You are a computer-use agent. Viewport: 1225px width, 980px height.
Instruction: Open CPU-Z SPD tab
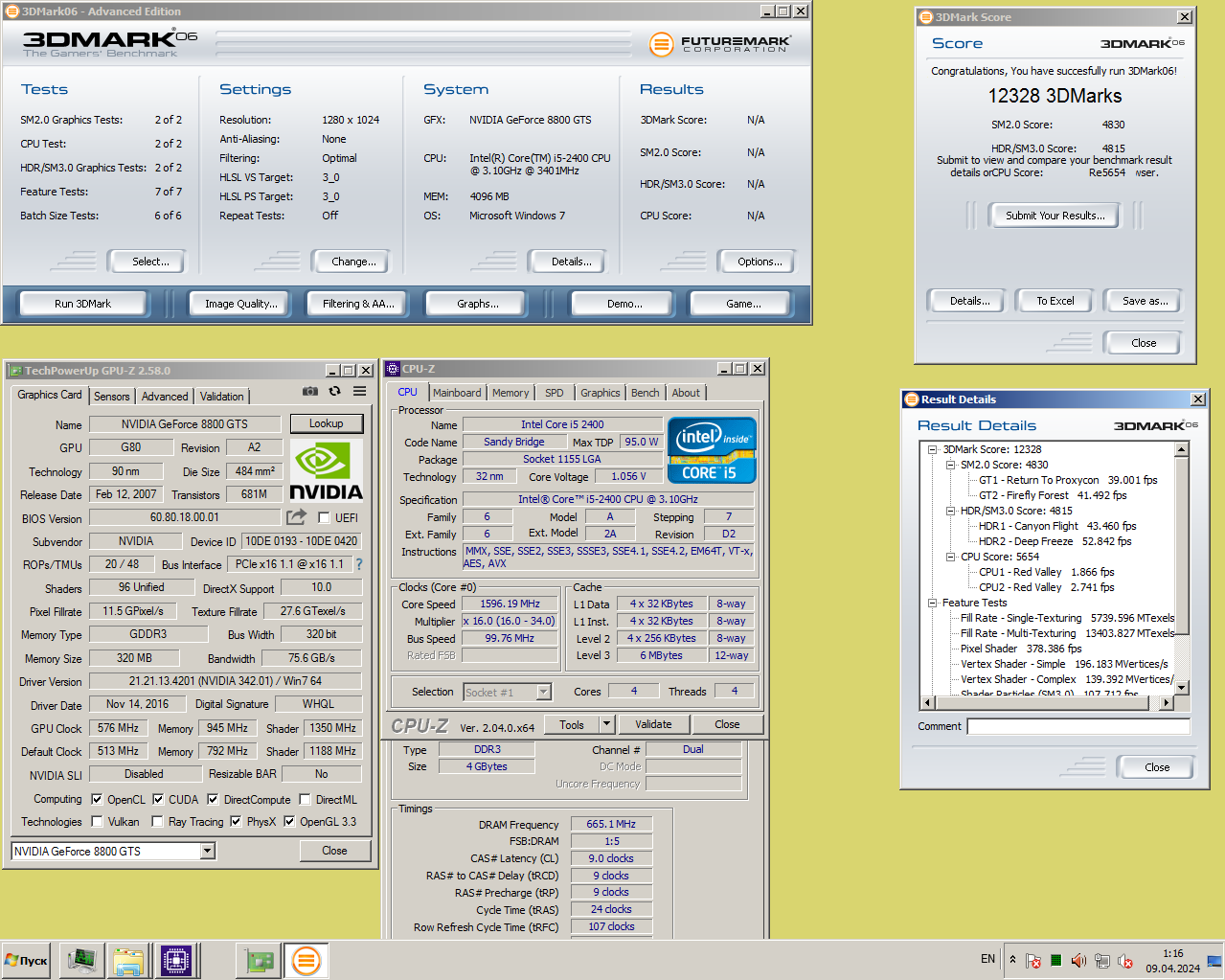554,393
